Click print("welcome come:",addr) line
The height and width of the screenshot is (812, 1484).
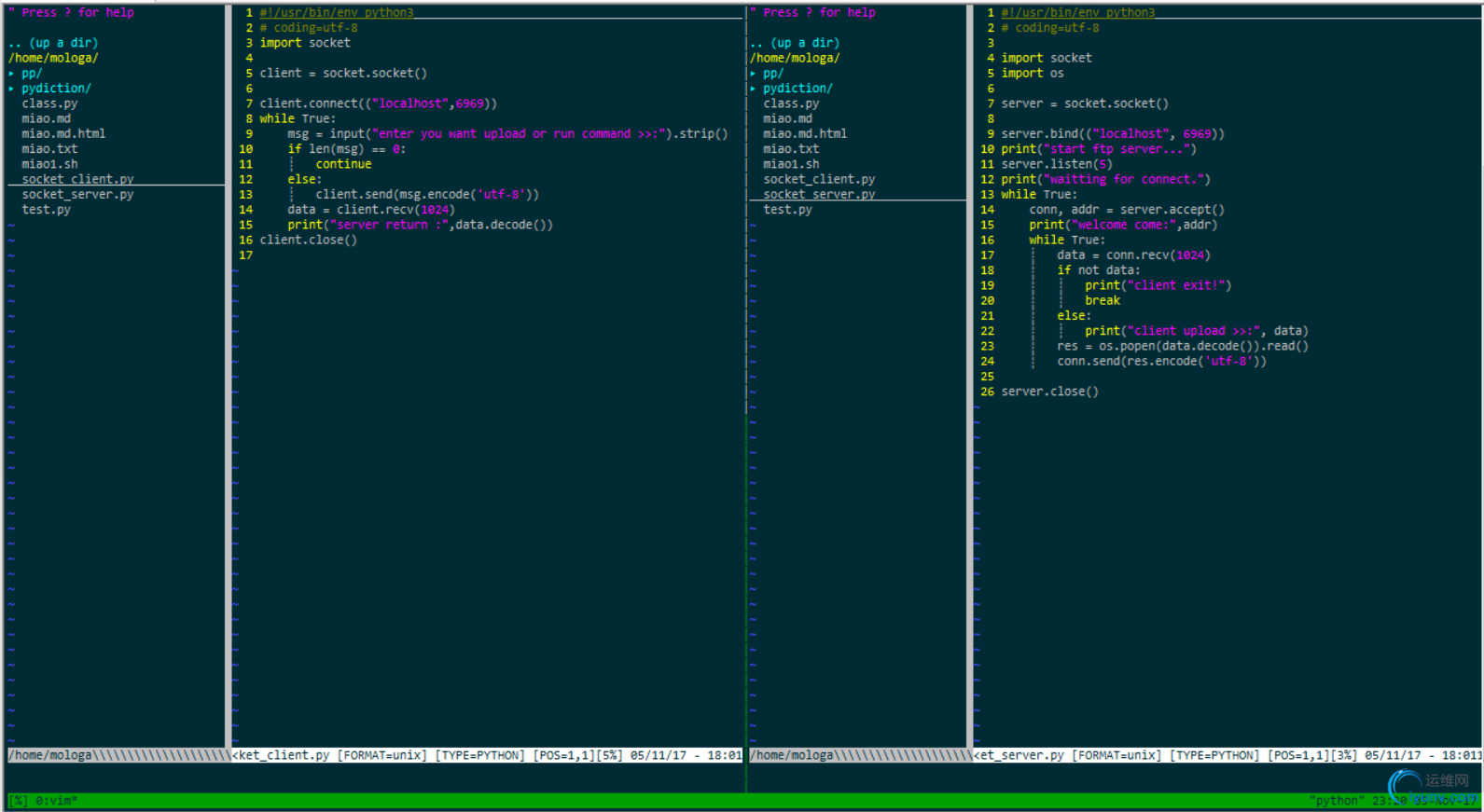coord(1123,225)
